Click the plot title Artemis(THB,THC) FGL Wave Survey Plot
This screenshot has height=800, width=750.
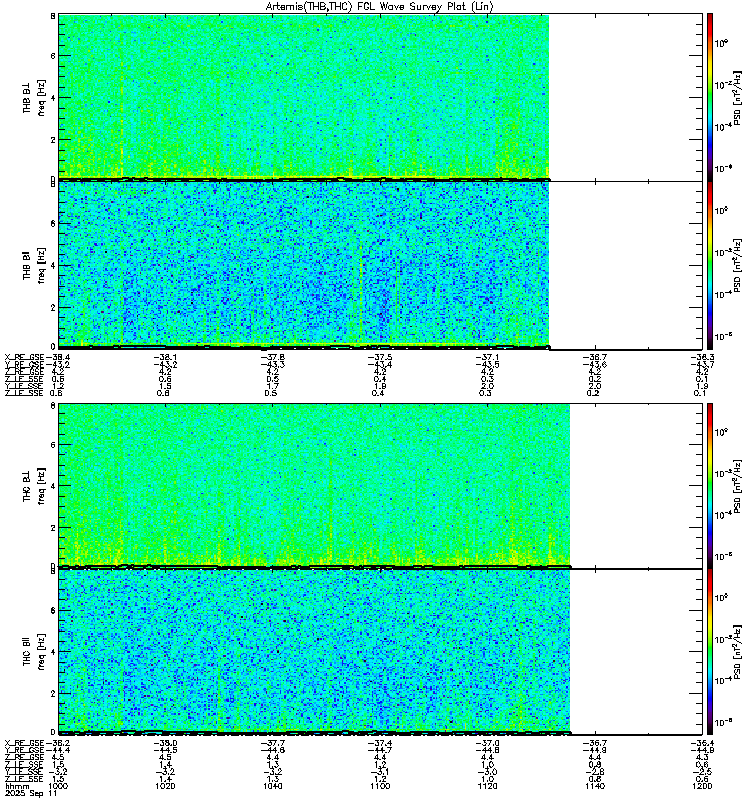[x=380, y=7]
